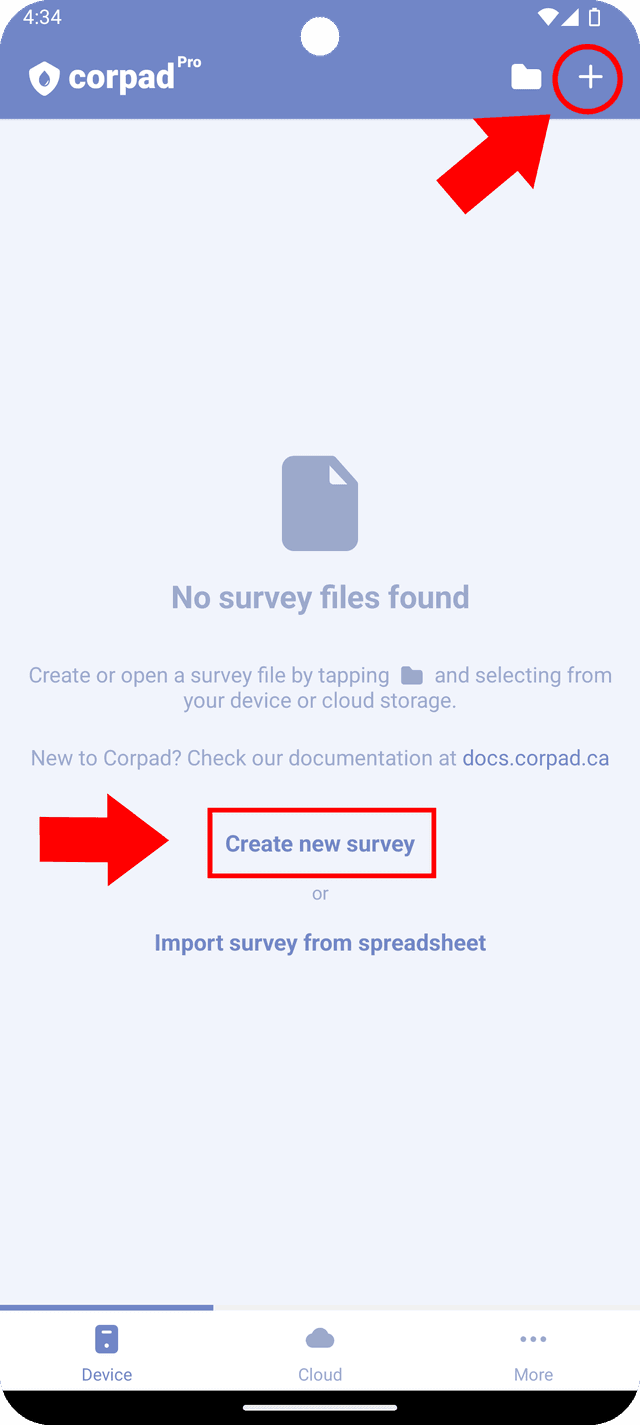Open the More tab
This screenshot has height=1425, width=640.
(533, 1351)
